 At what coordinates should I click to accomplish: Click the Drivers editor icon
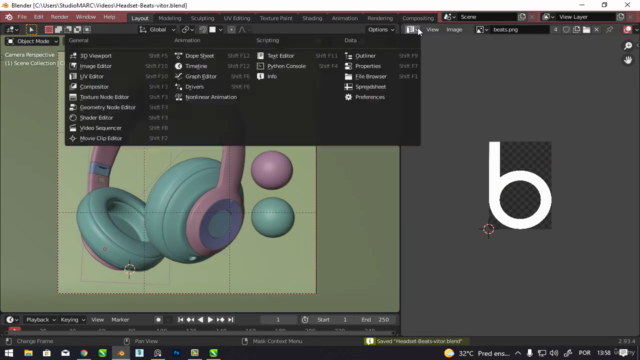(x=178, y=87)
